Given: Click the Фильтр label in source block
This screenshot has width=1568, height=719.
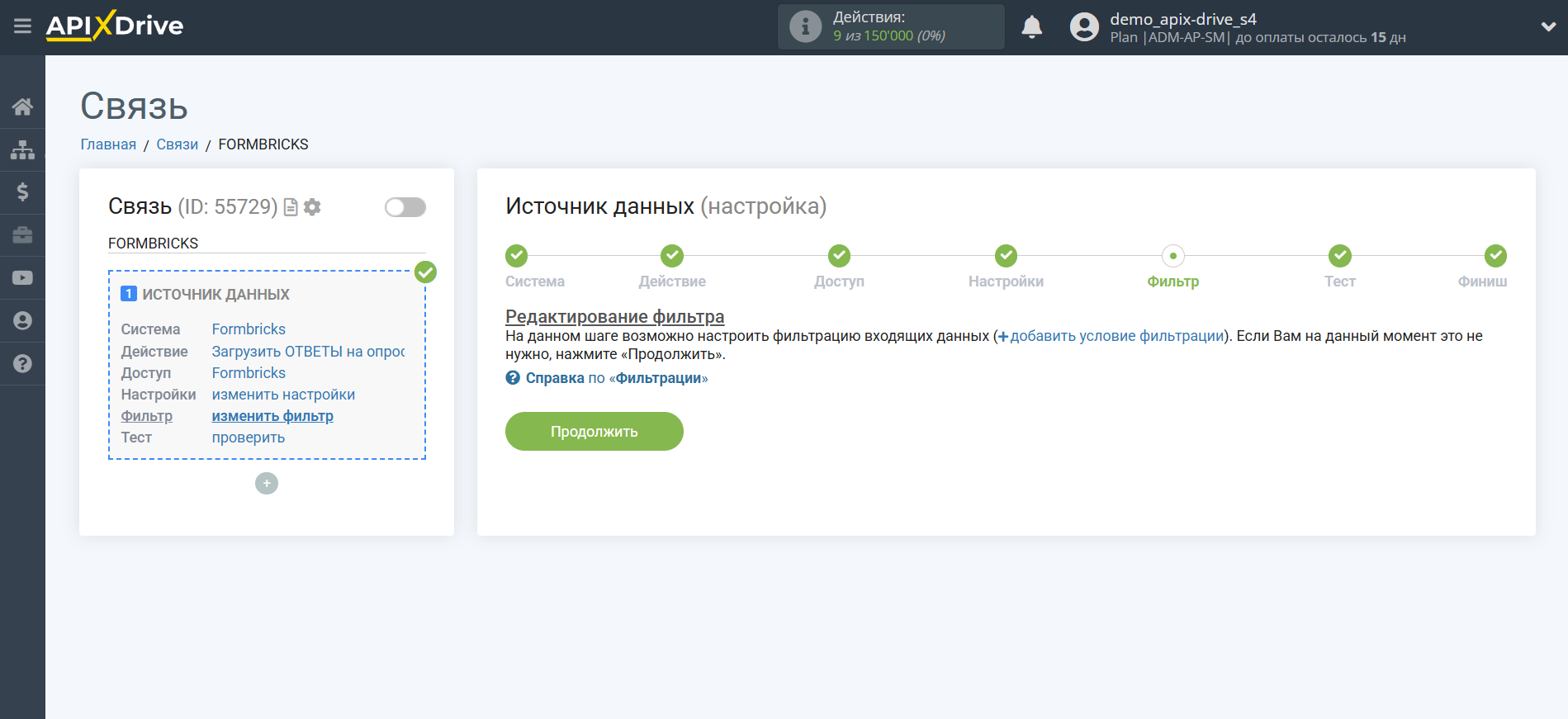Looking at the screenshot, I should [147, 416].
